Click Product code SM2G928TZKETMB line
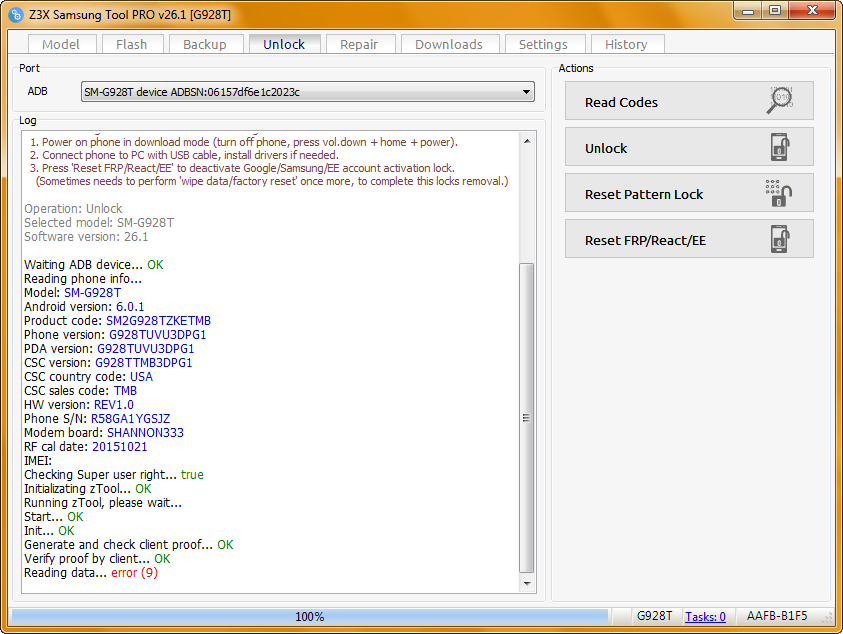This screenshot has width=843, height=634. click(117, 321)
